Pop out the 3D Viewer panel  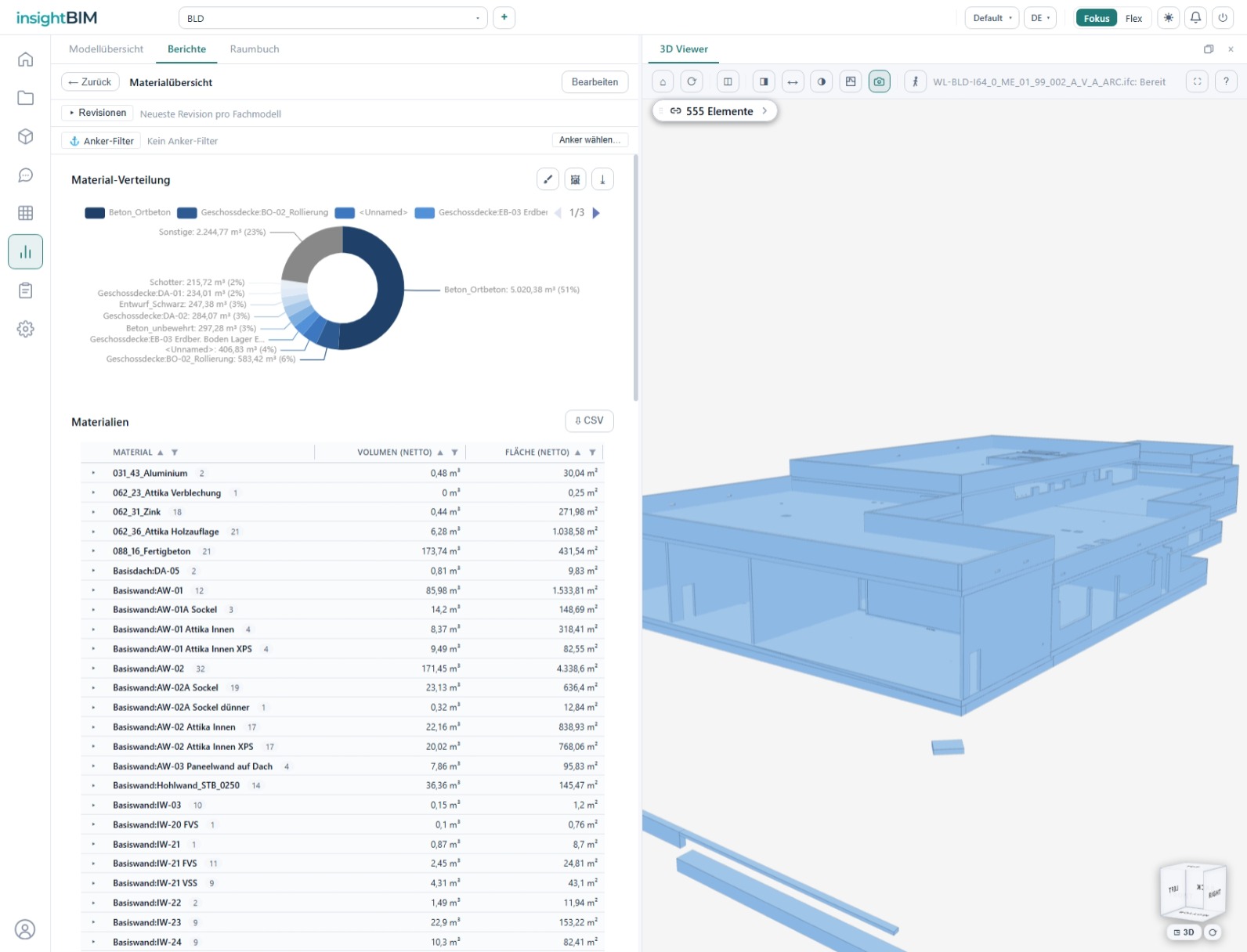click(x=1209, y=49)
